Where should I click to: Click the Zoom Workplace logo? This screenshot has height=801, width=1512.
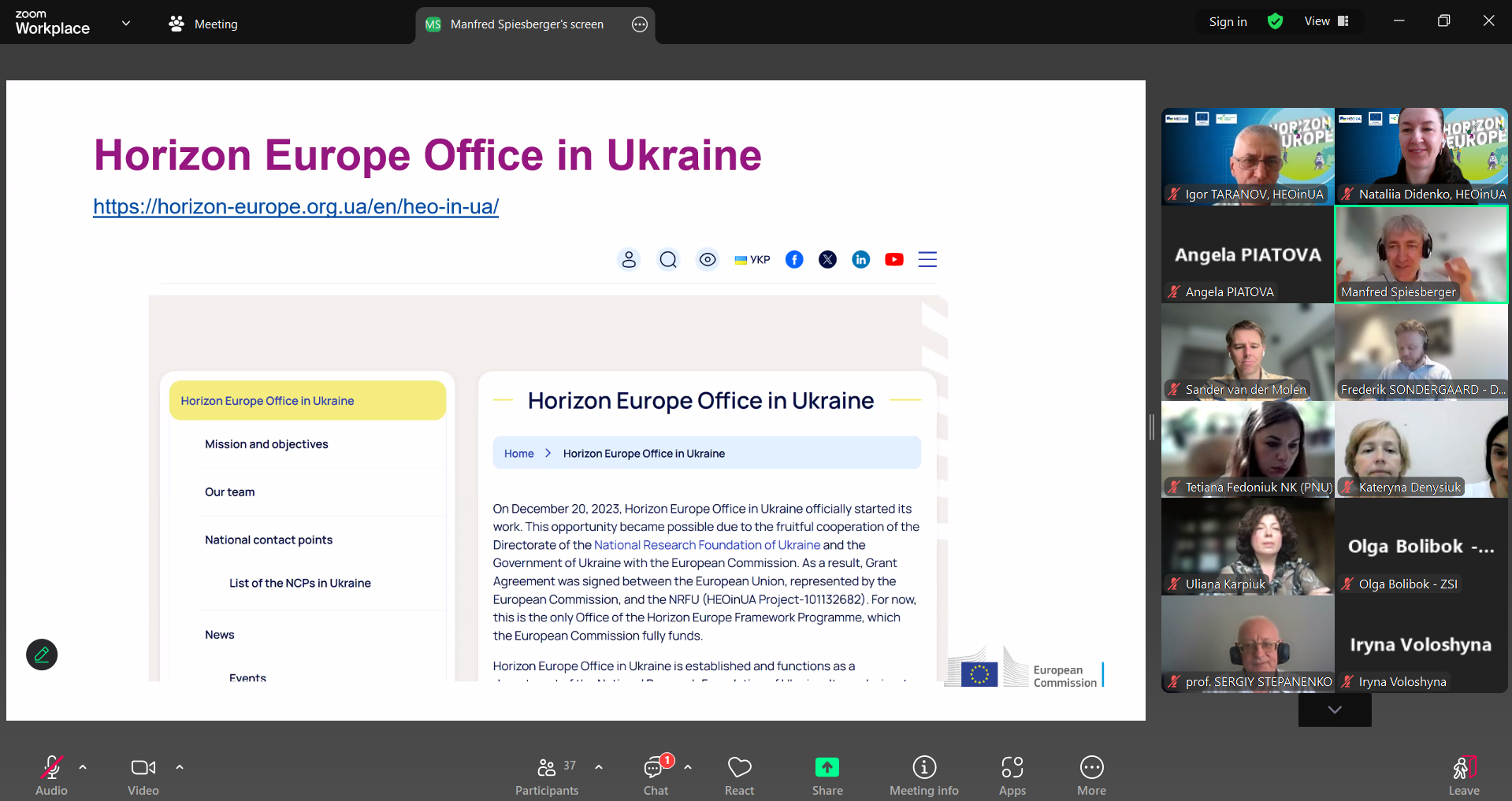pyautogui.click(x=52, y=23)
